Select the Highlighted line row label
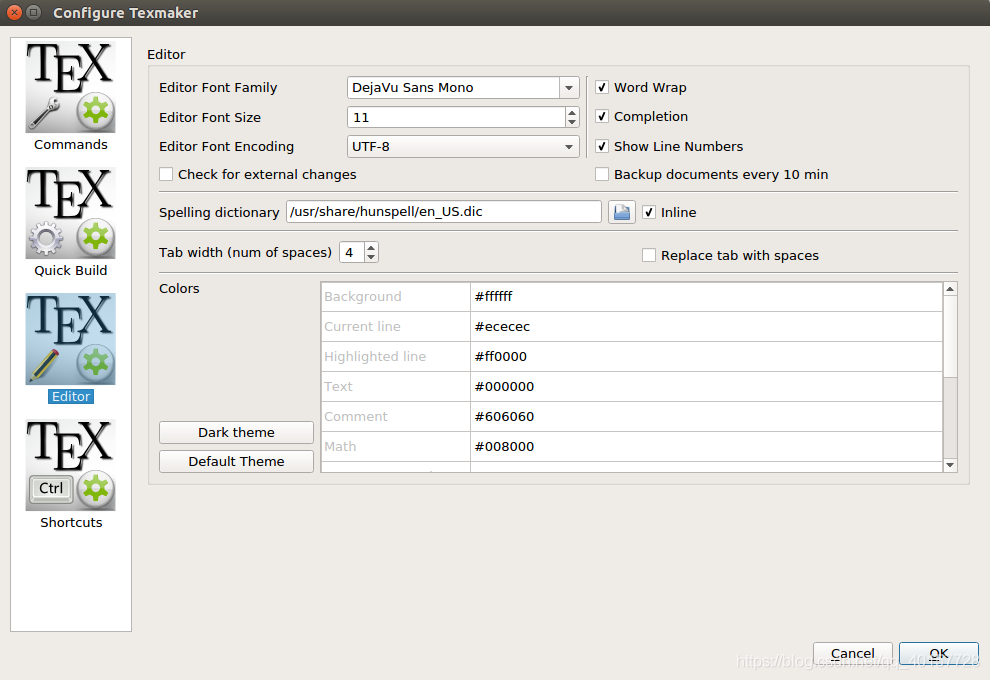 coord(396,357)
